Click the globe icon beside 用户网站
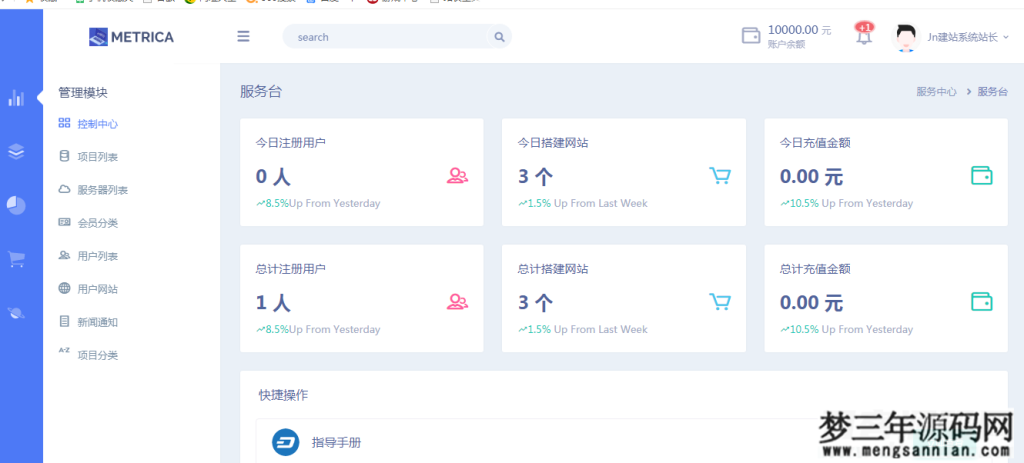Viewport: 1024px width, 463px height. [x=64, y=288]
